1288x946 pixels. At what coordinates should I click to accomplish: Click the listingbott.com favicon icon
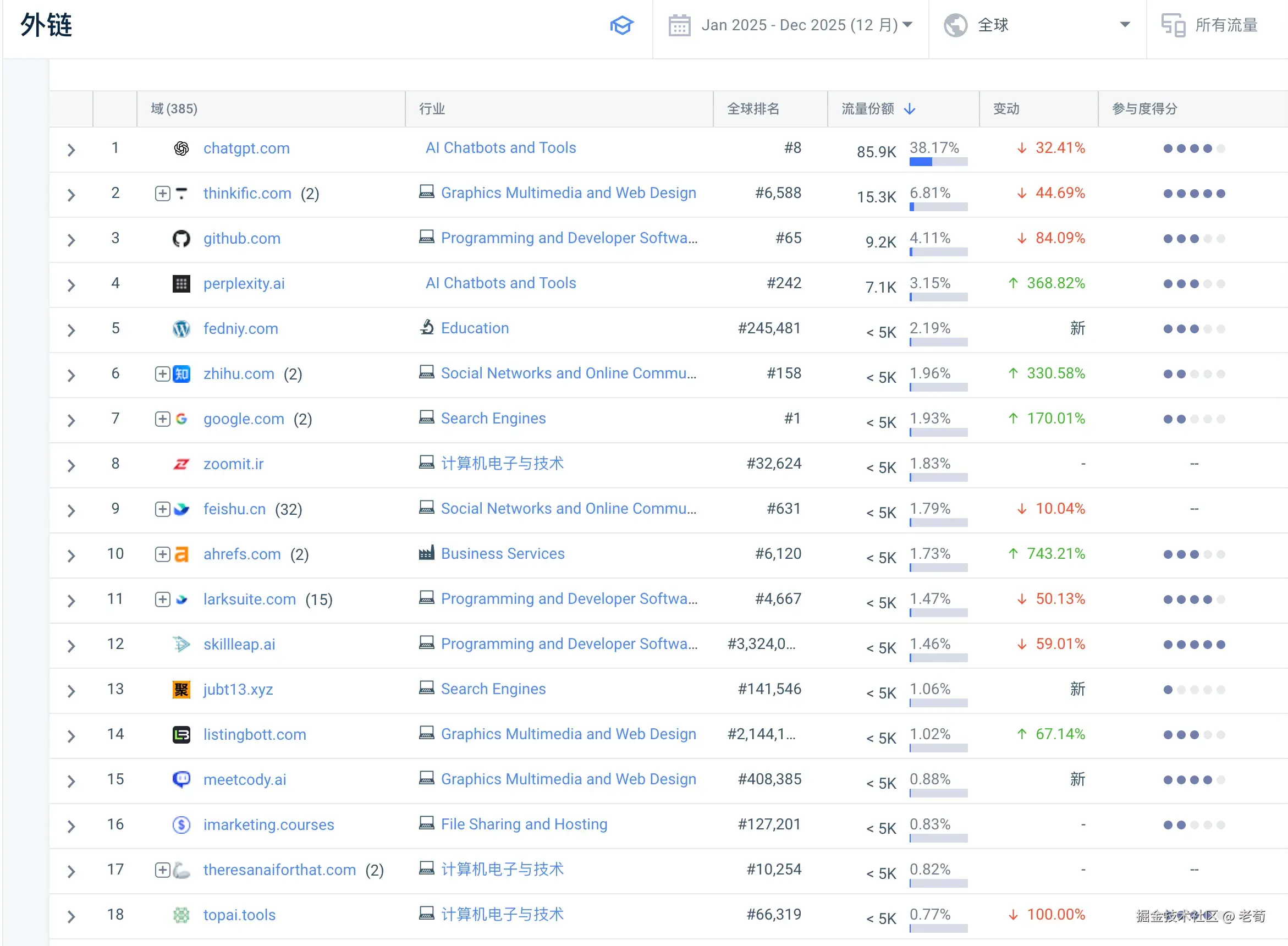[x=181, y=734]
